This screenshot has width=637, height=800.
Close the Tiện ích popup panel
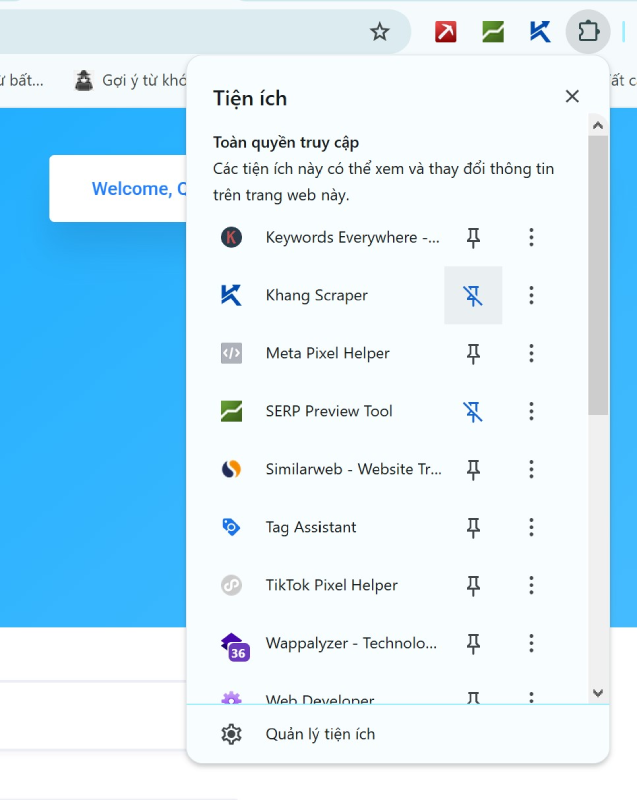point(572,97)
